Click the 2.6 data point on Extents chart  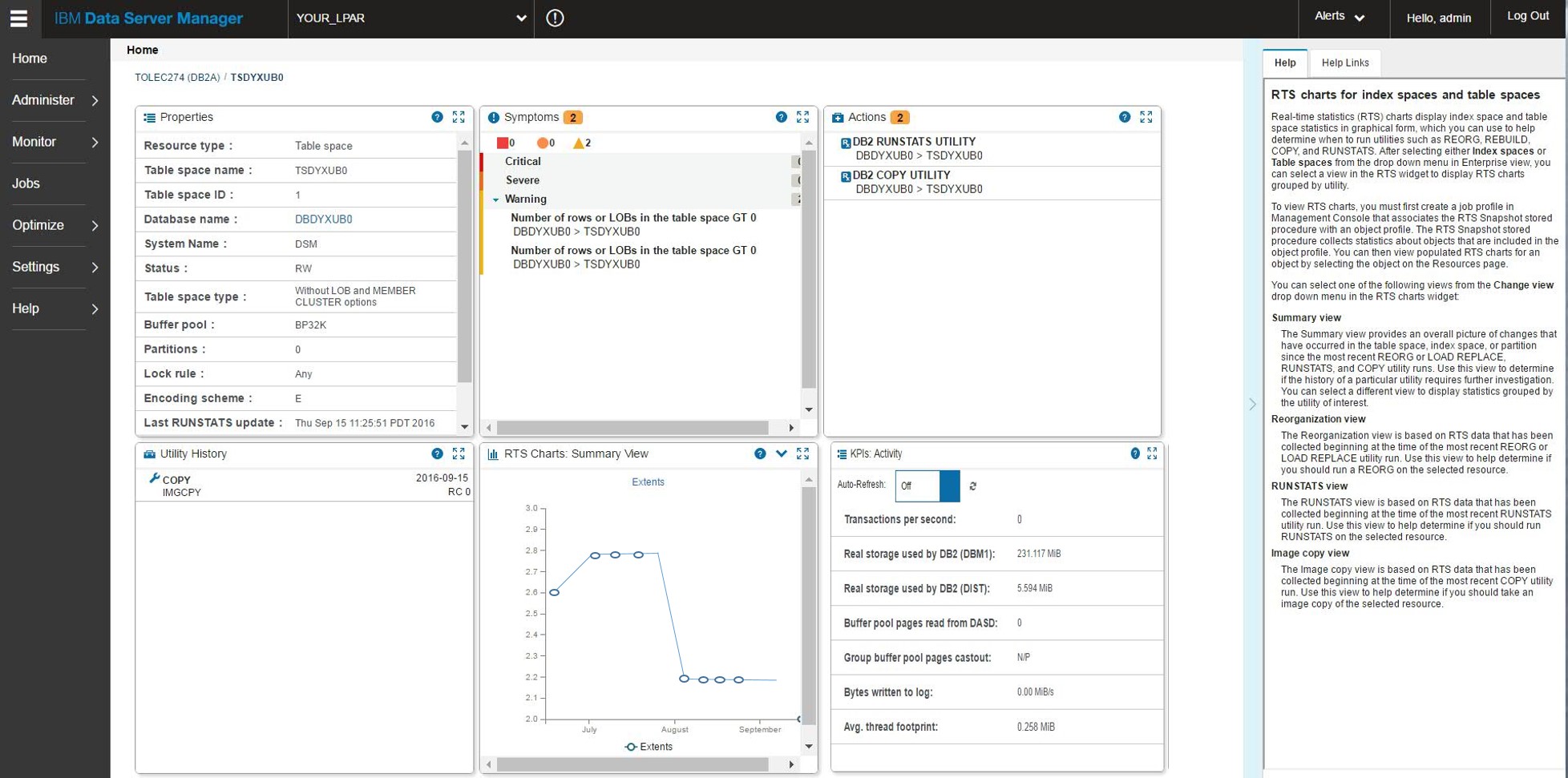tap(554, 592)
